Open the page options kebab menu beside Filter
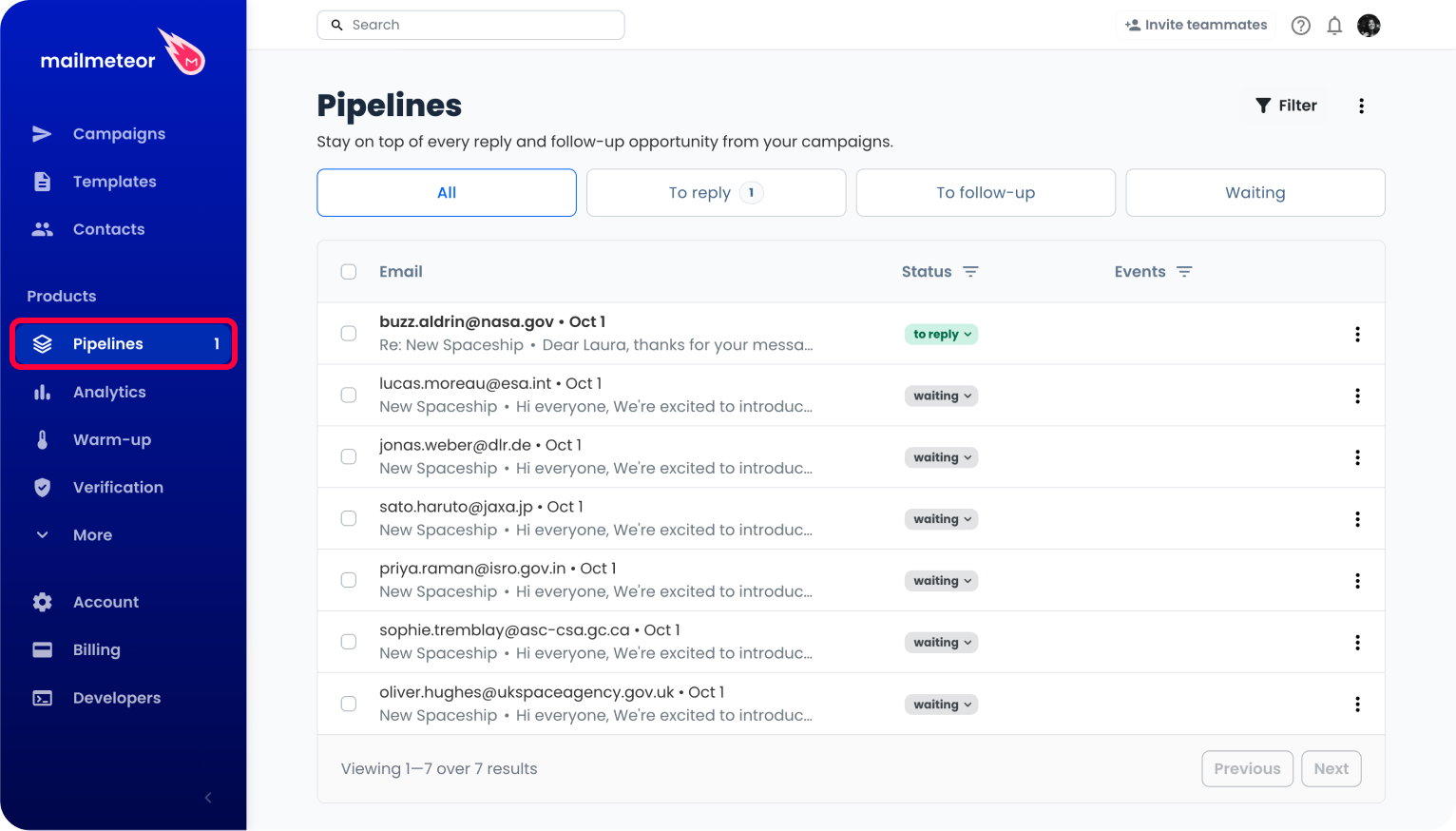 [1362, 106]
